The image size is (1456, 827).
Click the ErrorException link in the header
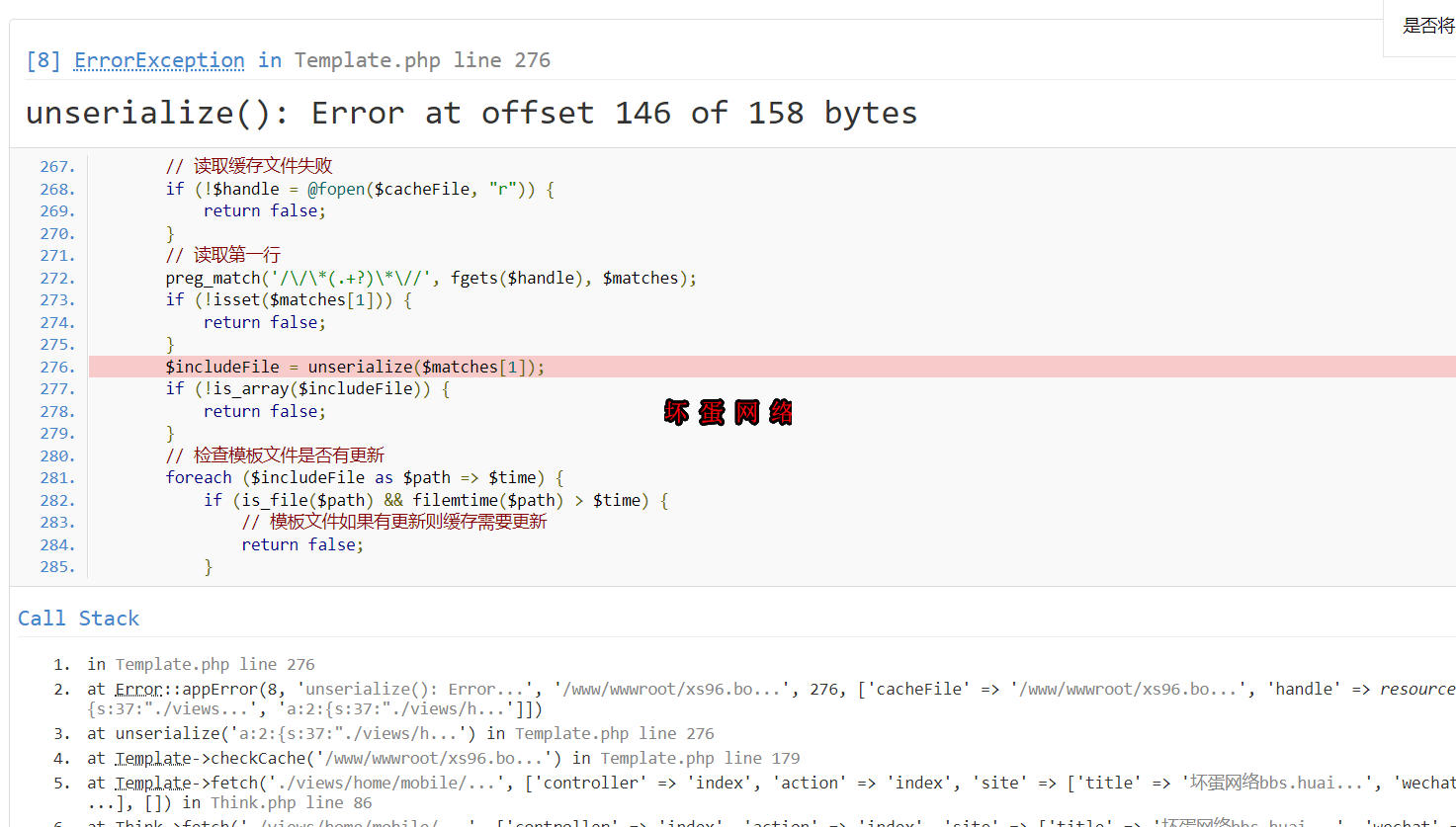point(159,60)
